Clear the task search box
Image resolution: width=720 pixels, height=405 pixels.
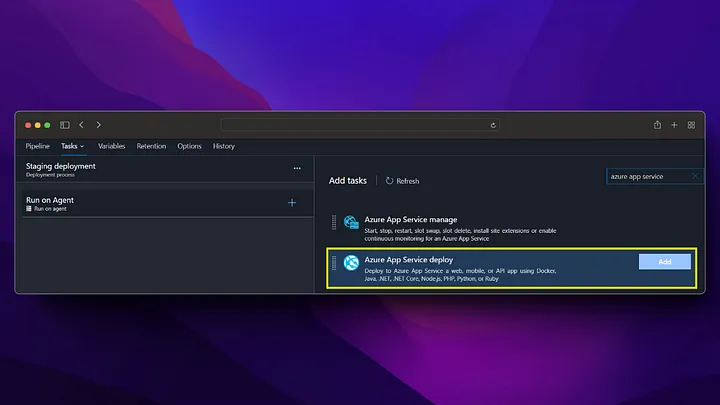coord(695,176)
